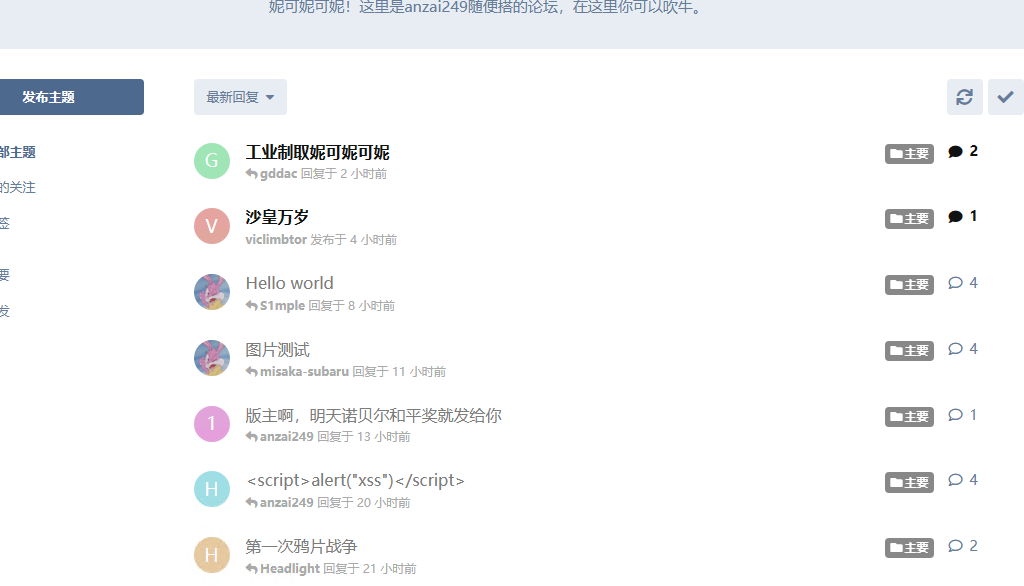This screenshot has height=586, width=1024.
Task: Open gddac's green G avatar
Action: 212,161
